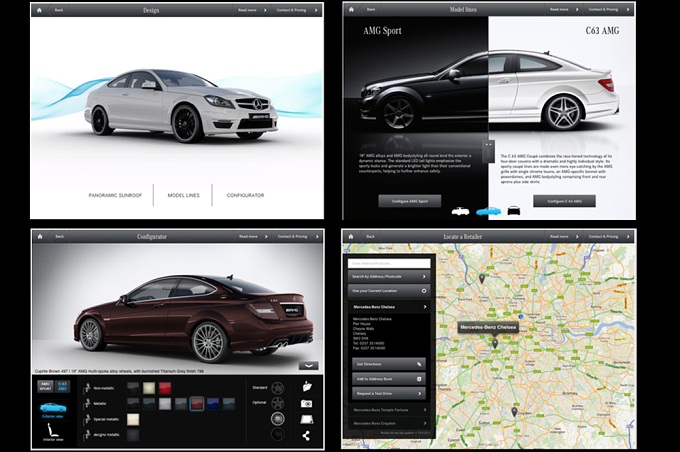
Task: Choose the red non-metallic paint swatch
Action: (165, 388)
